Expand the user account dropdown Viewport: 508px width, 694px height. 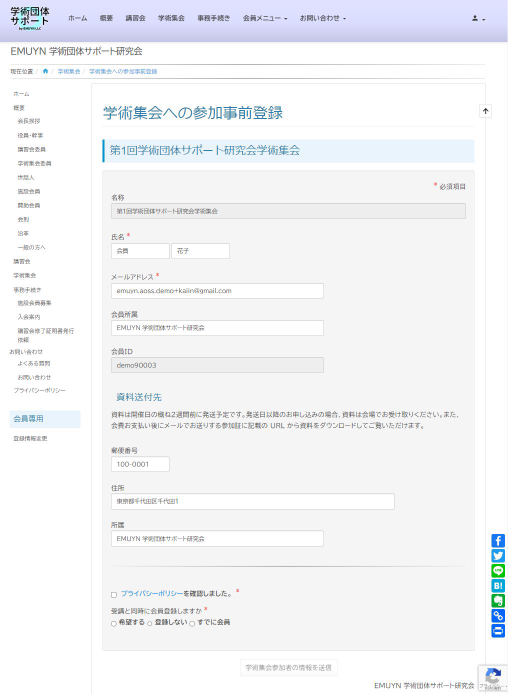tap(478, 19)
